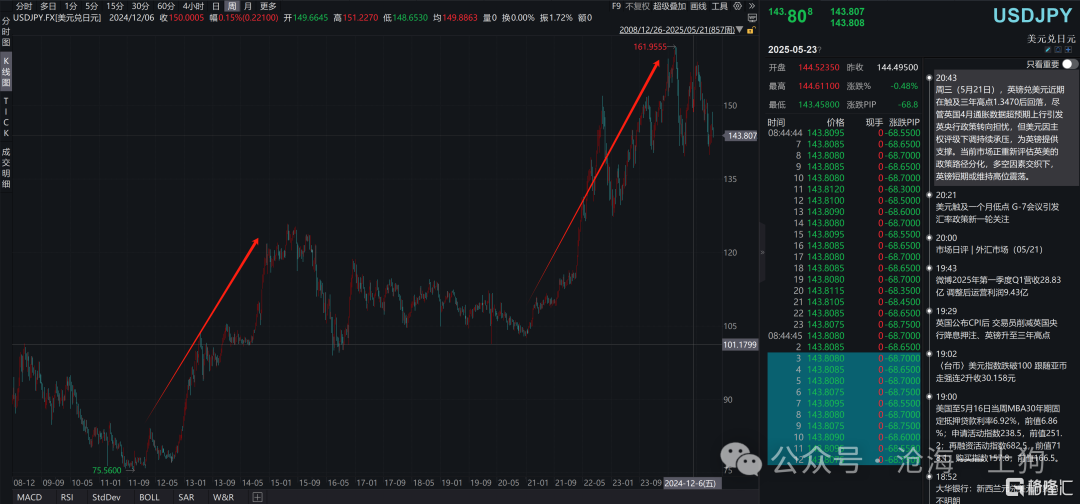
Task: Click the 昨收 144.49500 value
Action: [x=897, y=67]
